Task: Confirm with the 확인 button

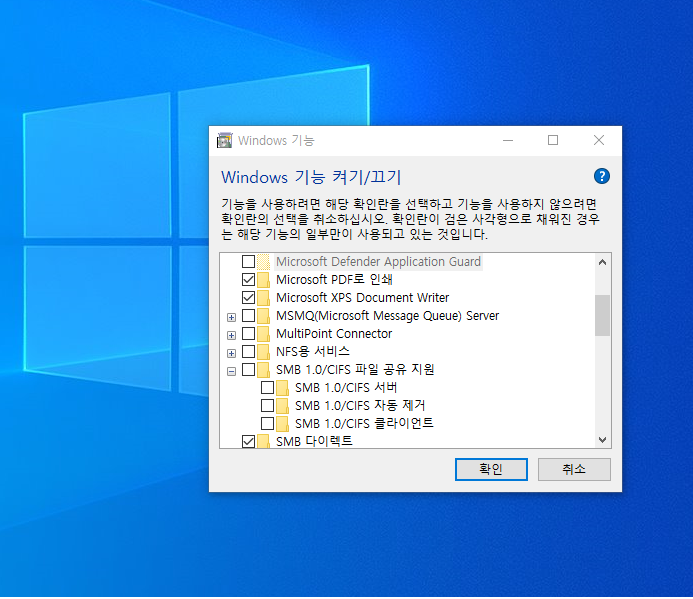Action: 491,469
